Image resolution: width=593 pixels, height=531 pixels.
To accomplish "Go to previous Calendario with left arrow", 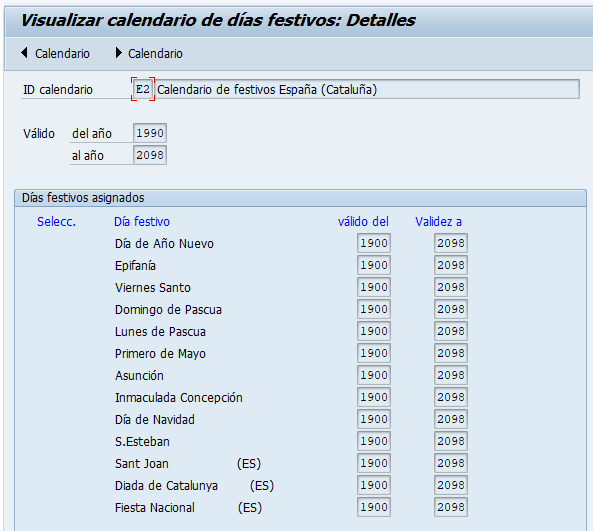I will 55,53.
